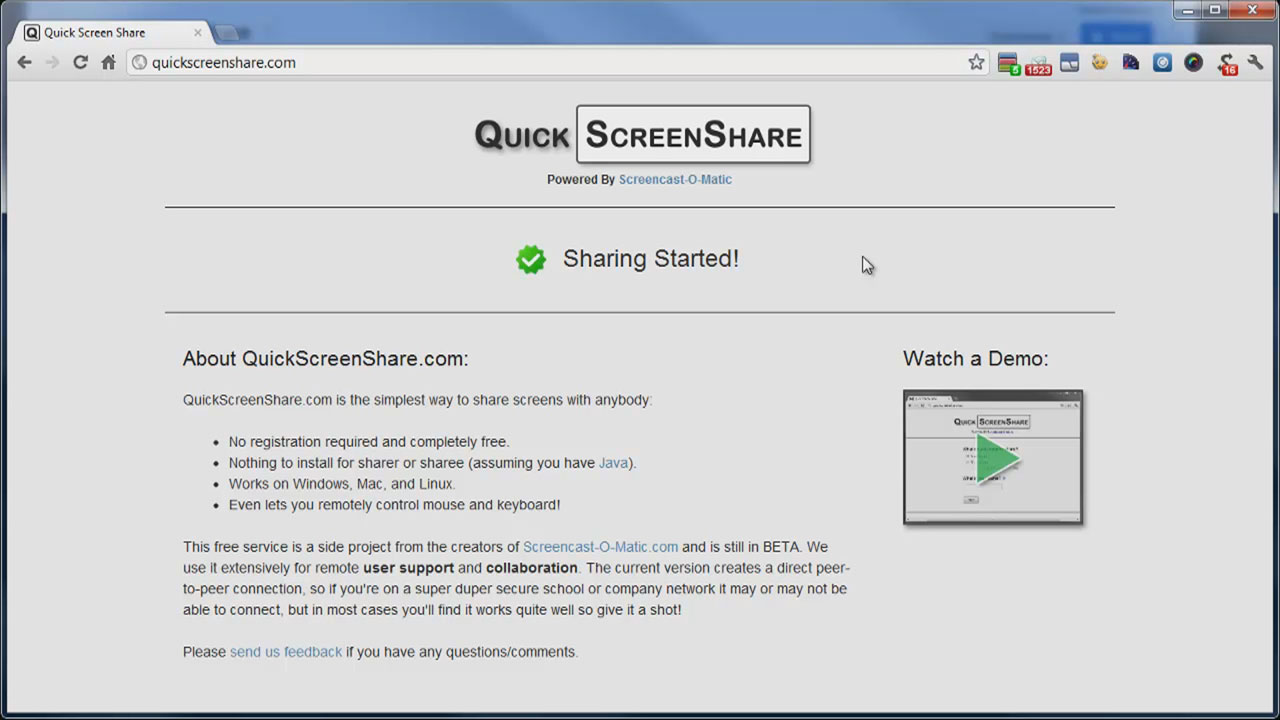1280x720 pixels.
Task: Play the Watch a Demo video thumbnail
Action: click(993, 457)
